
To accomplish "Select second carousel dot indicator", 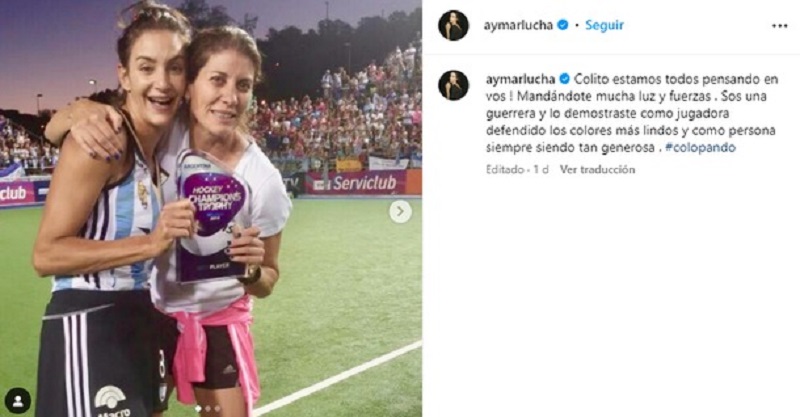I will coord(208,408).
